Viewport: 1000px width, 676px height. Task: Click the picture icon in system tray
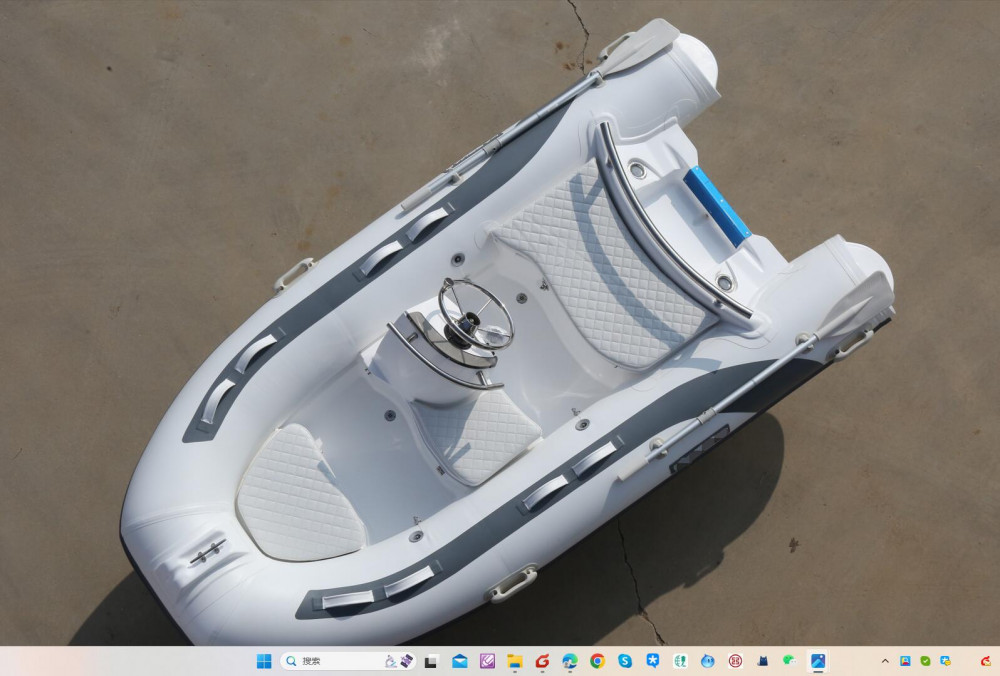[905, 661]
